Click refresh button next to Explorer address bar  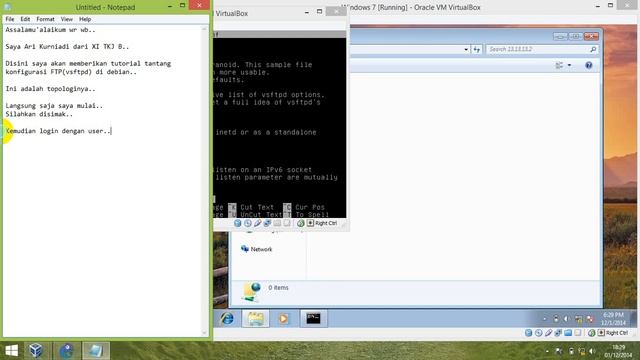[x=476, y=49]
